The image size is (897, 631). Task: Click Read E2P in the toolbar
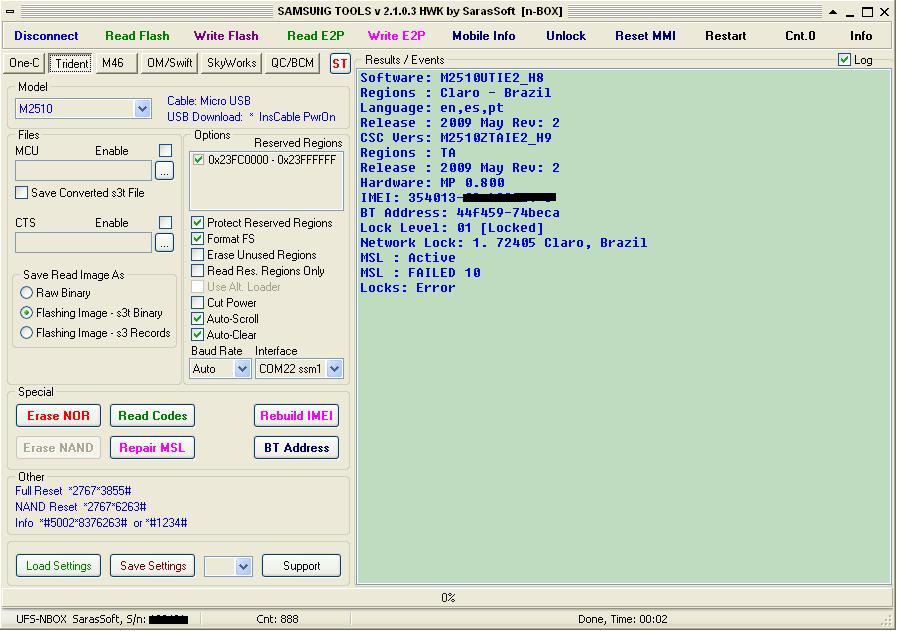(316, 35)
